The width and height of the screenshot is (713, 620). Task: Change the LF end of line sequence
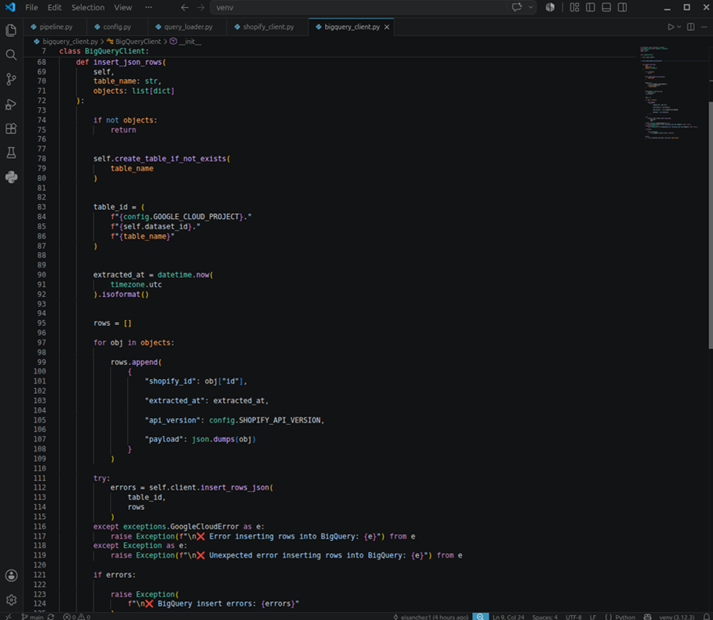(593, 617)
